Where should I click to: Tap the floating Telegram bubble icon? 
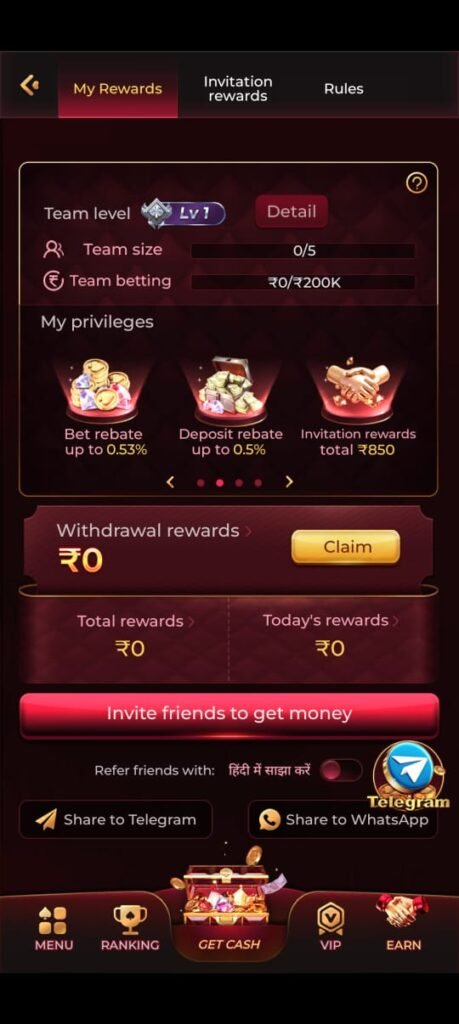(x=408, y=775)
